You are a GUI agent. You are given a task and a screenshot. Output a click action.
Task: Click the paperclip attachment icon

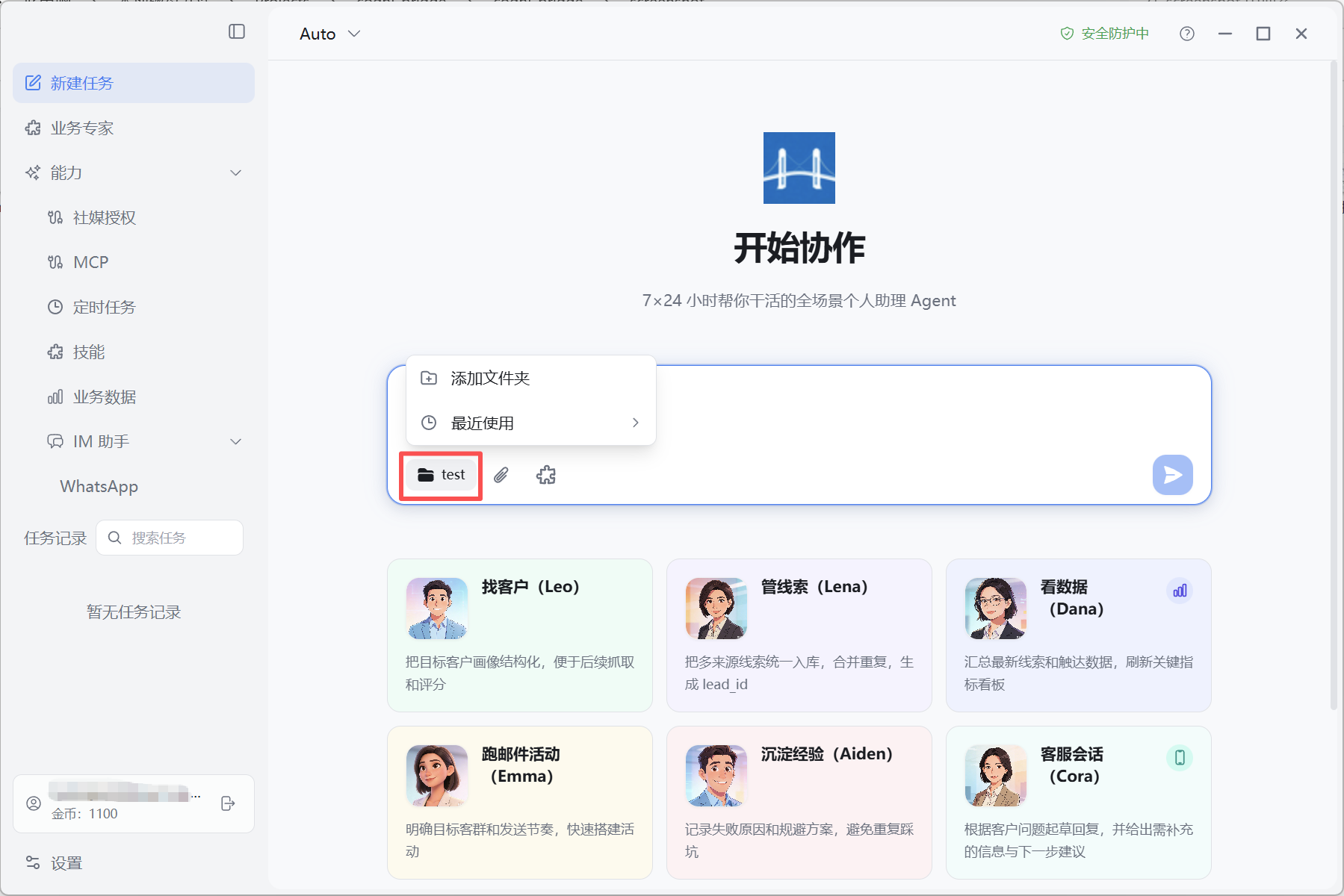click(x=501, y=475)
